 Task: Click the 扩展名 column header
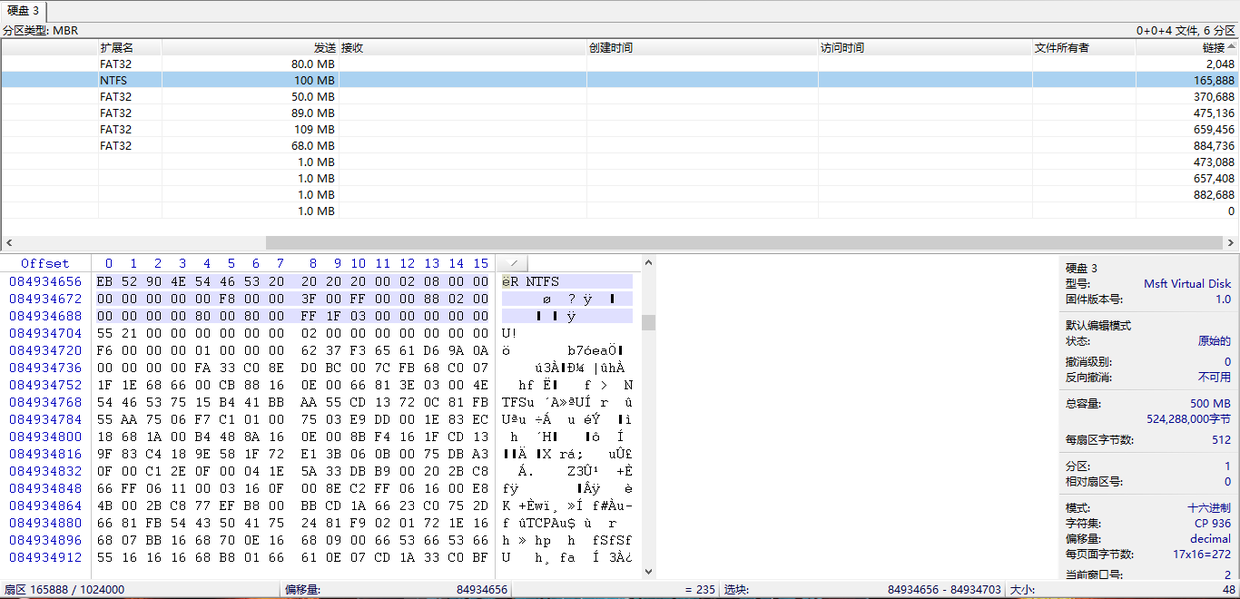tap(116, 47)
